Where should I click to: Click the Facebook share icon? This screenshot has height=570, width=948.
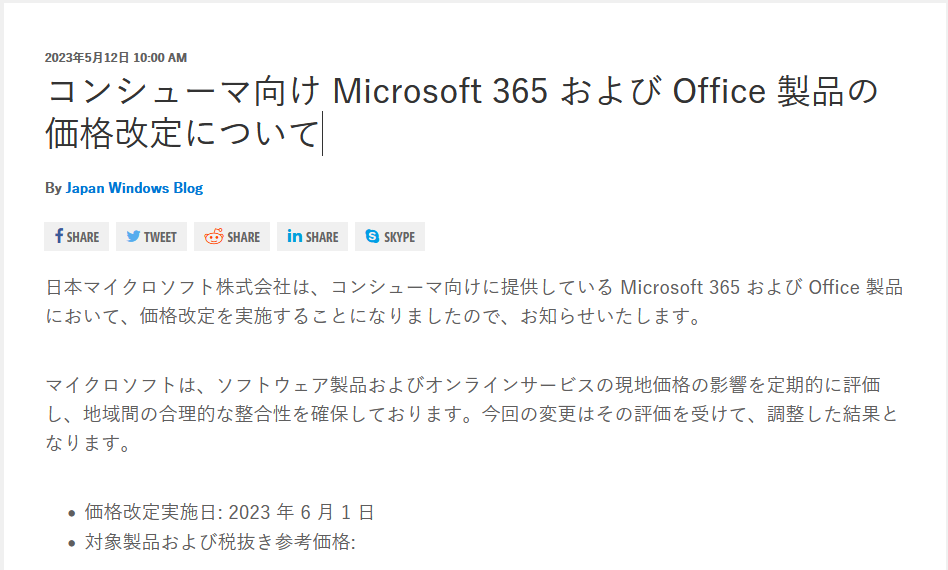tap(59, 236)
